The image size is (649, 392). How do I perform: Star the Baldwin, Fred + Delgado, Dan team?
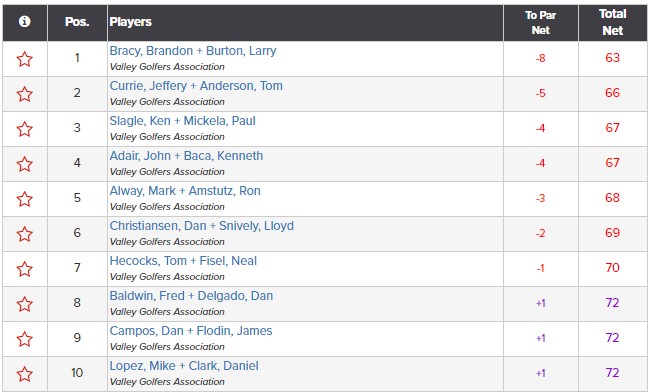(x=24, y=304)
